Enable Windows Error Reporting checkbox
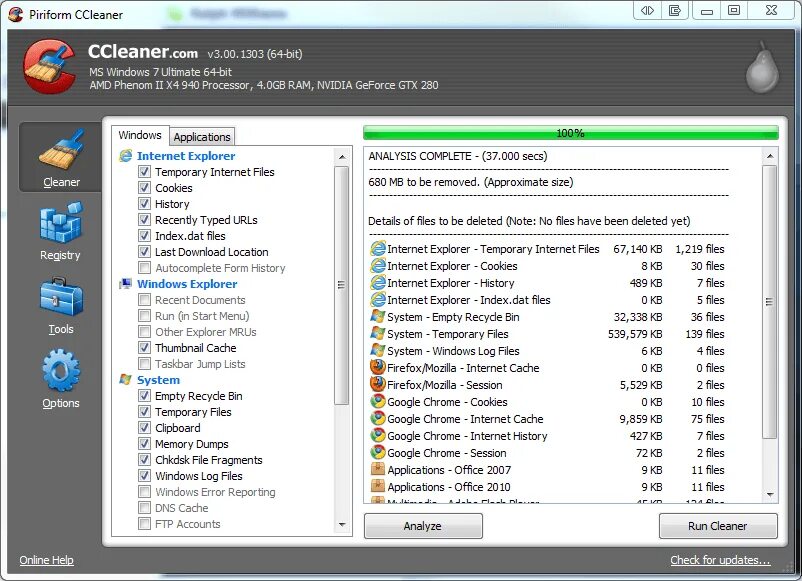Screen dimensions: 802x581 [144, 491]
